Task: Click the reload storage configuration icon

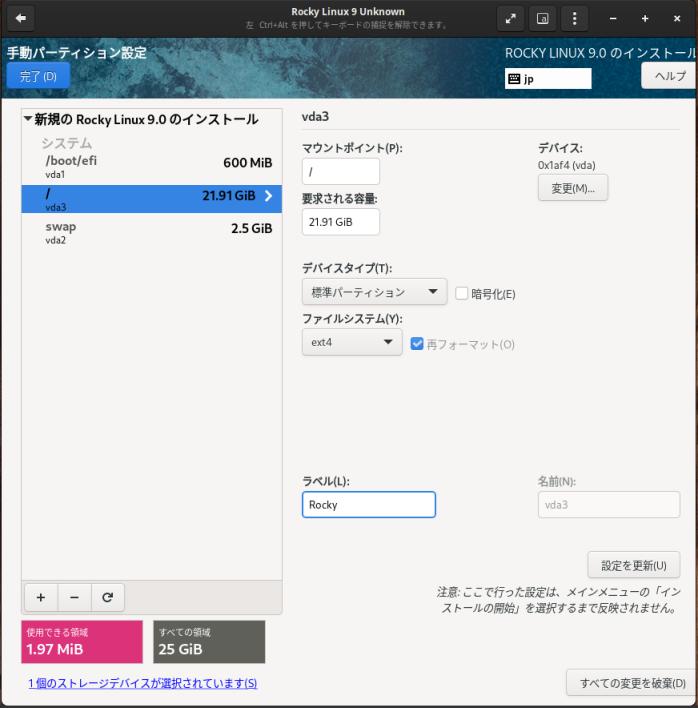Action: coord(107,597)
